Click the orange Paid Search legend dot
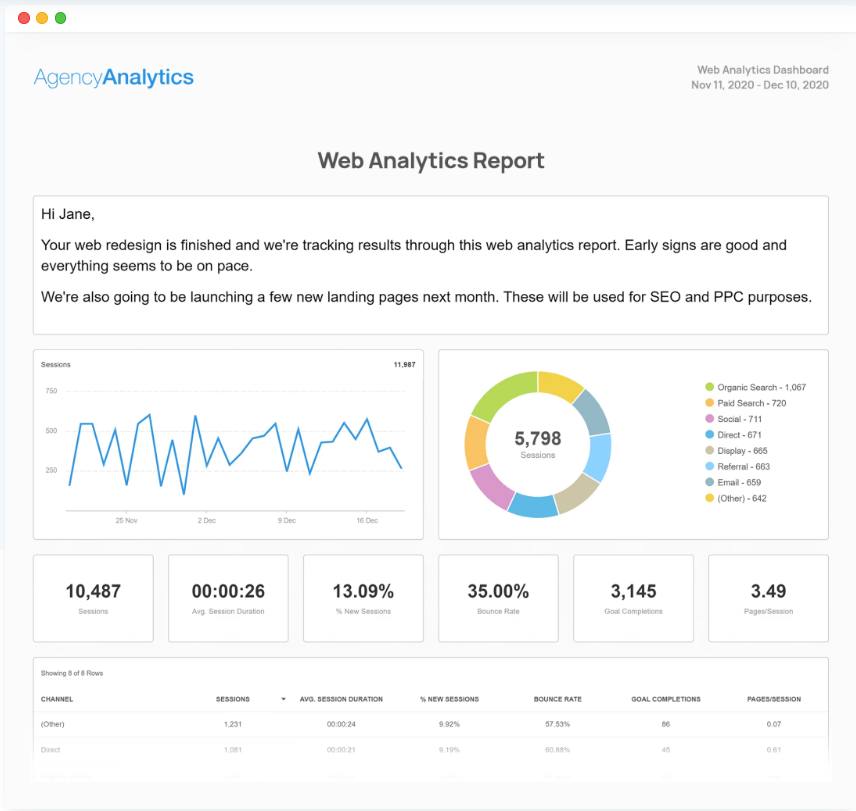The width and height of the screenshot is (856, 811). (710, 403)
